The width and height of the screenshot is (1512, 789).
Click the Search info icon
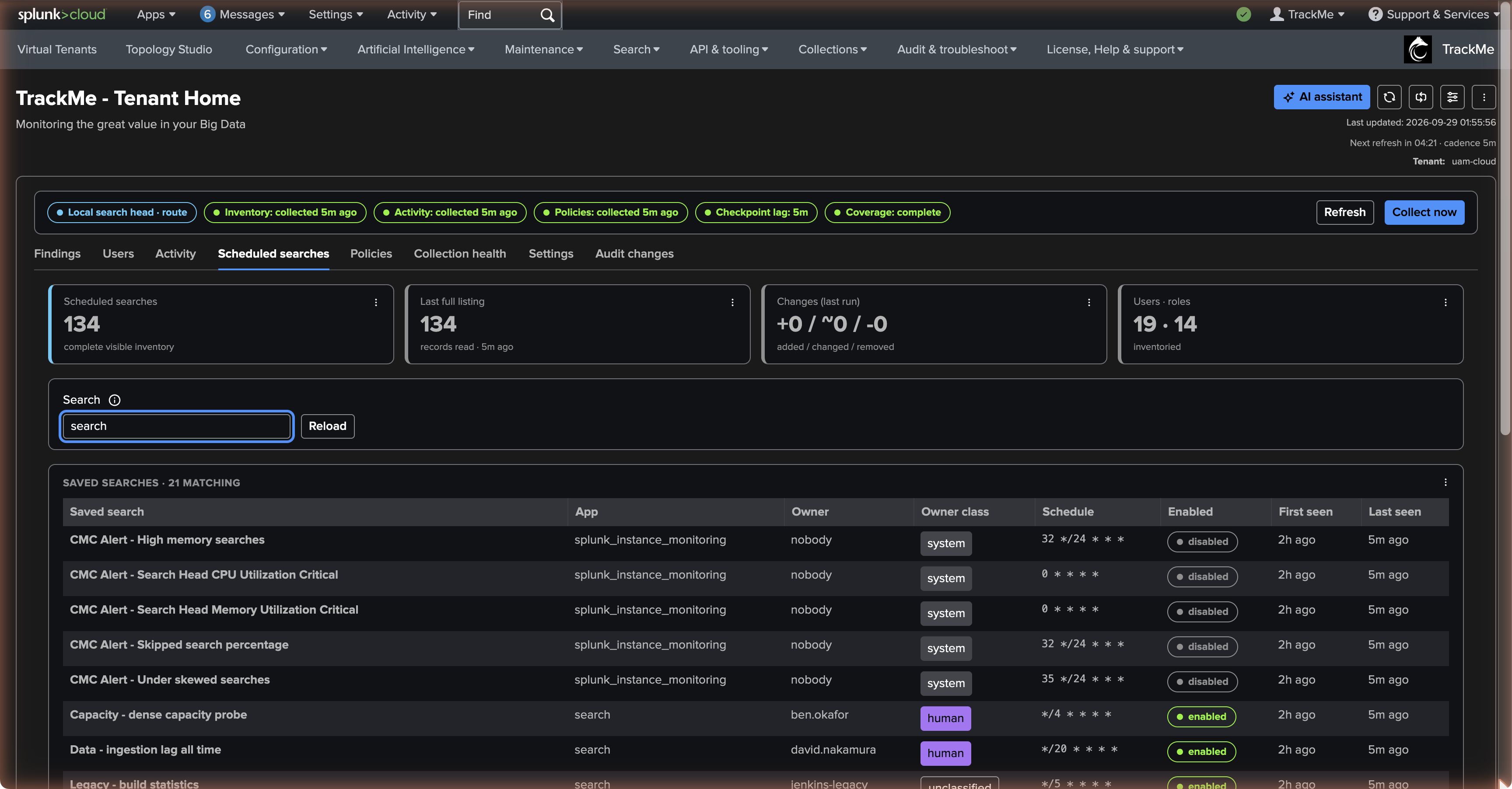click(x=115, y=400)
